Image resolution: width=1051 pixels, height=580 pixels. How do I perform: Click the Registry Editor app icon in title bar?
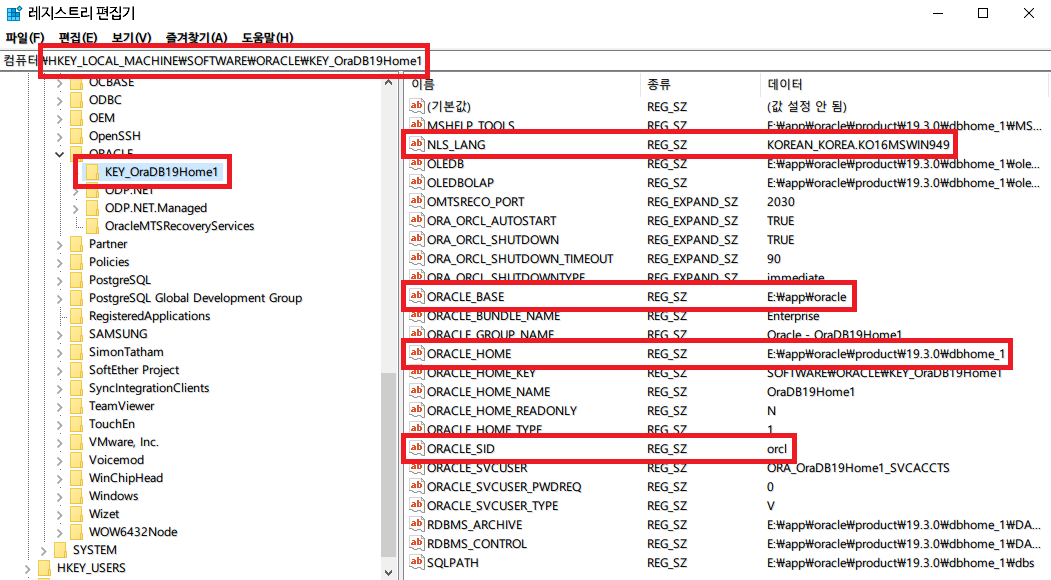tap(13, 13)
